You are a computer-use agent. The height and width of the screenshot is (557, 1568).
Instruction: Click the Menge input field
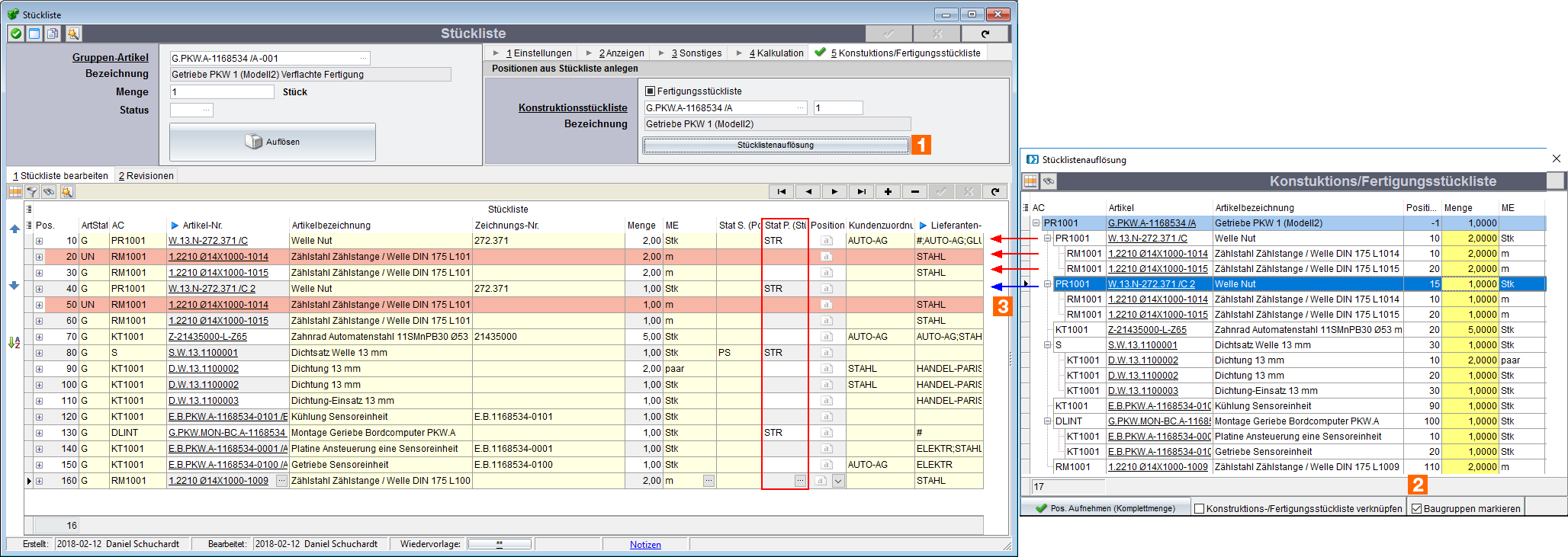coord(222,91)
